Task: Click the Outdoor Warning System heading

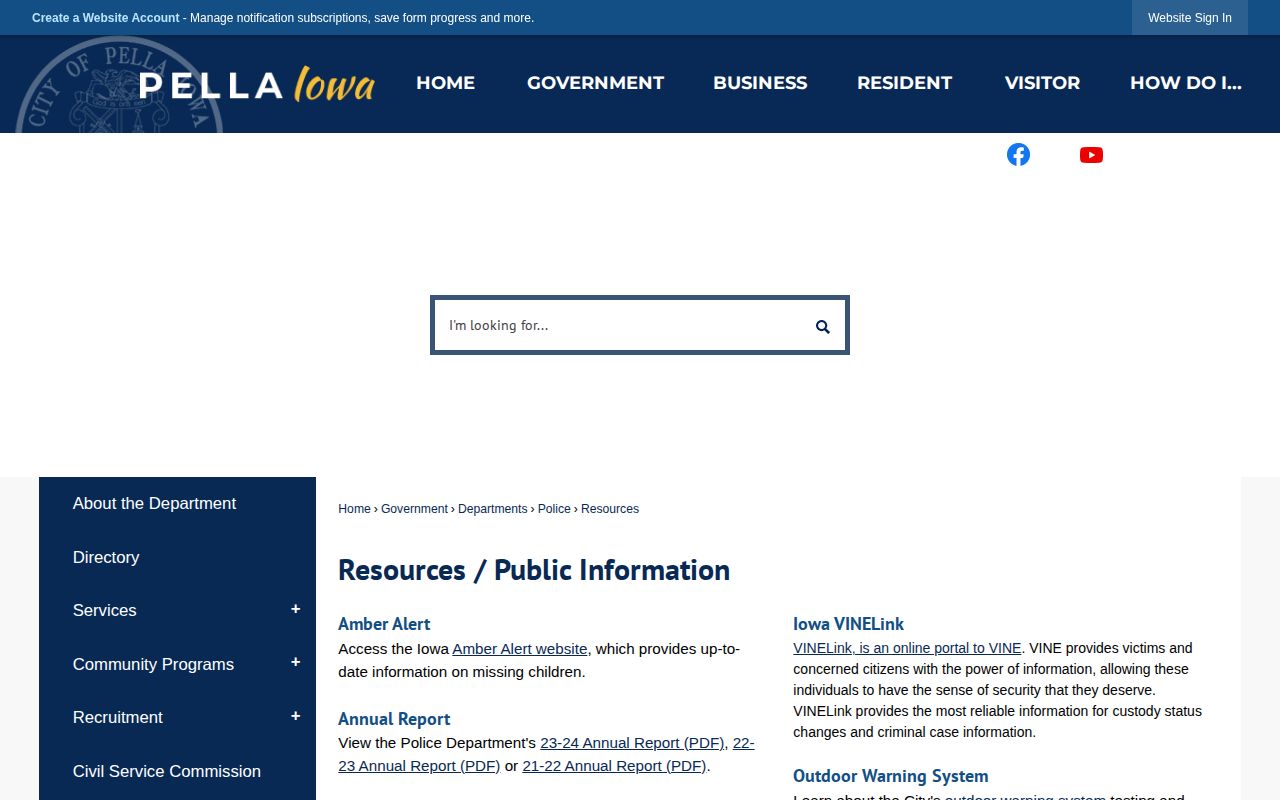Action: tap(890, 776)
